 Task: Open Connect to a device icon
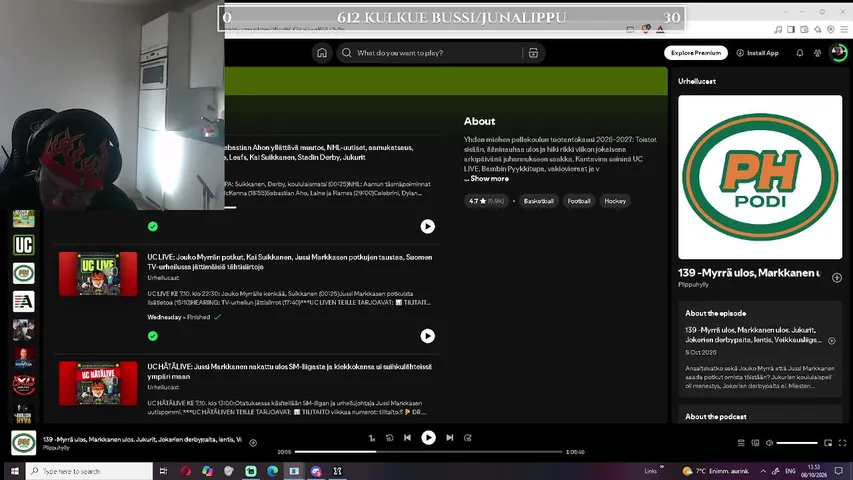pos(755,443)
